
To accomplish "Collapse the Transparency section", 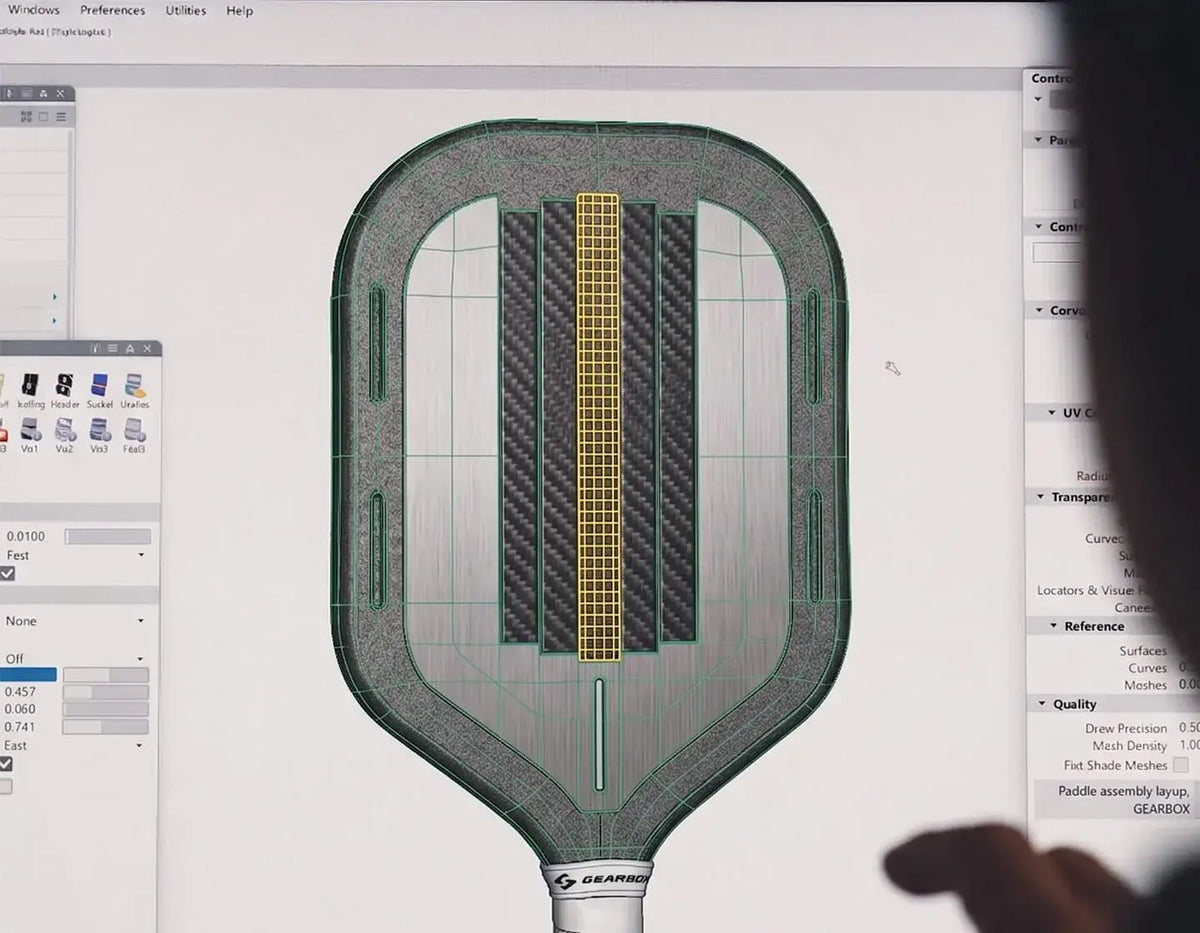I will 1039,497.
